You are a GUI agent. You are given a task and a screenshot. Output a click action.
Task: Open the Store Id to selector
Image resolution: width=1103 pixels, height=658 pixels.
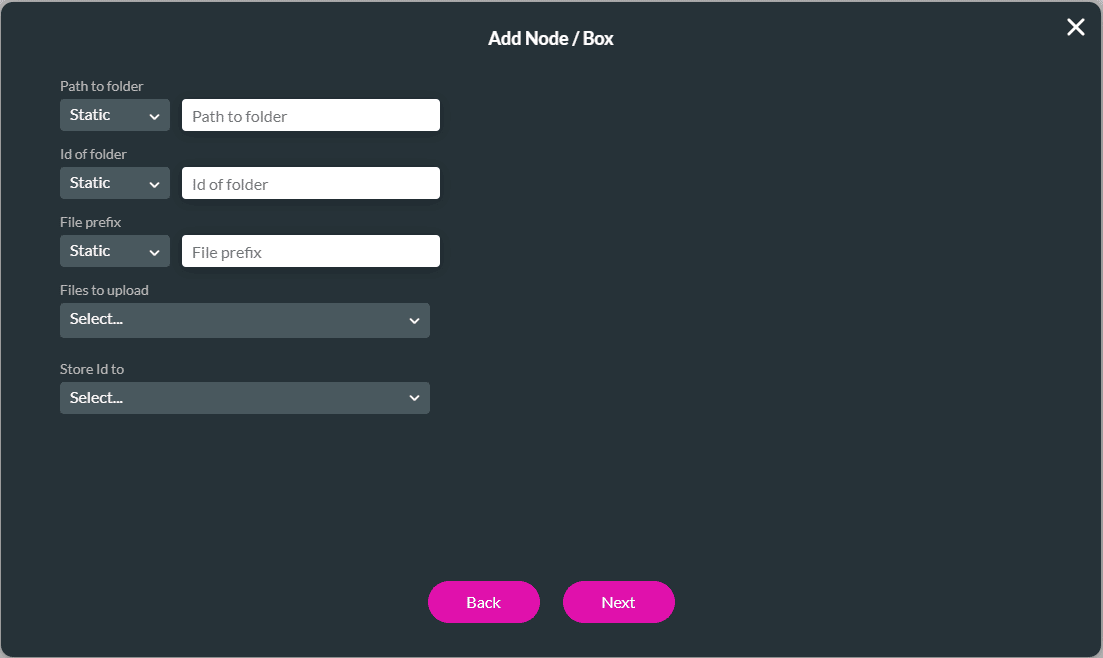pyautogui.click(x=244, y=397)
